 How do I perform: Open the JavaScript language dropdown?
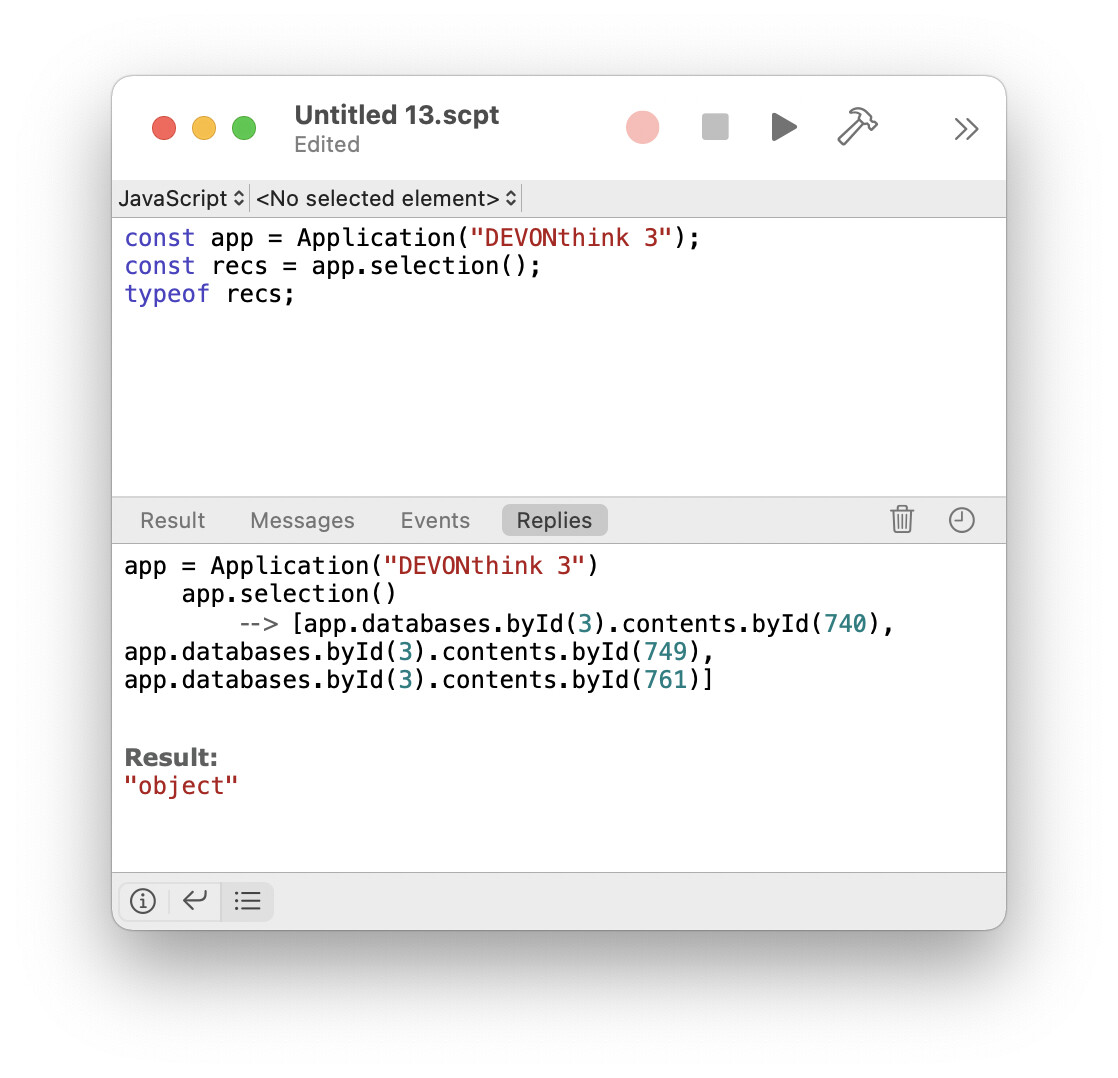(181, 198)
